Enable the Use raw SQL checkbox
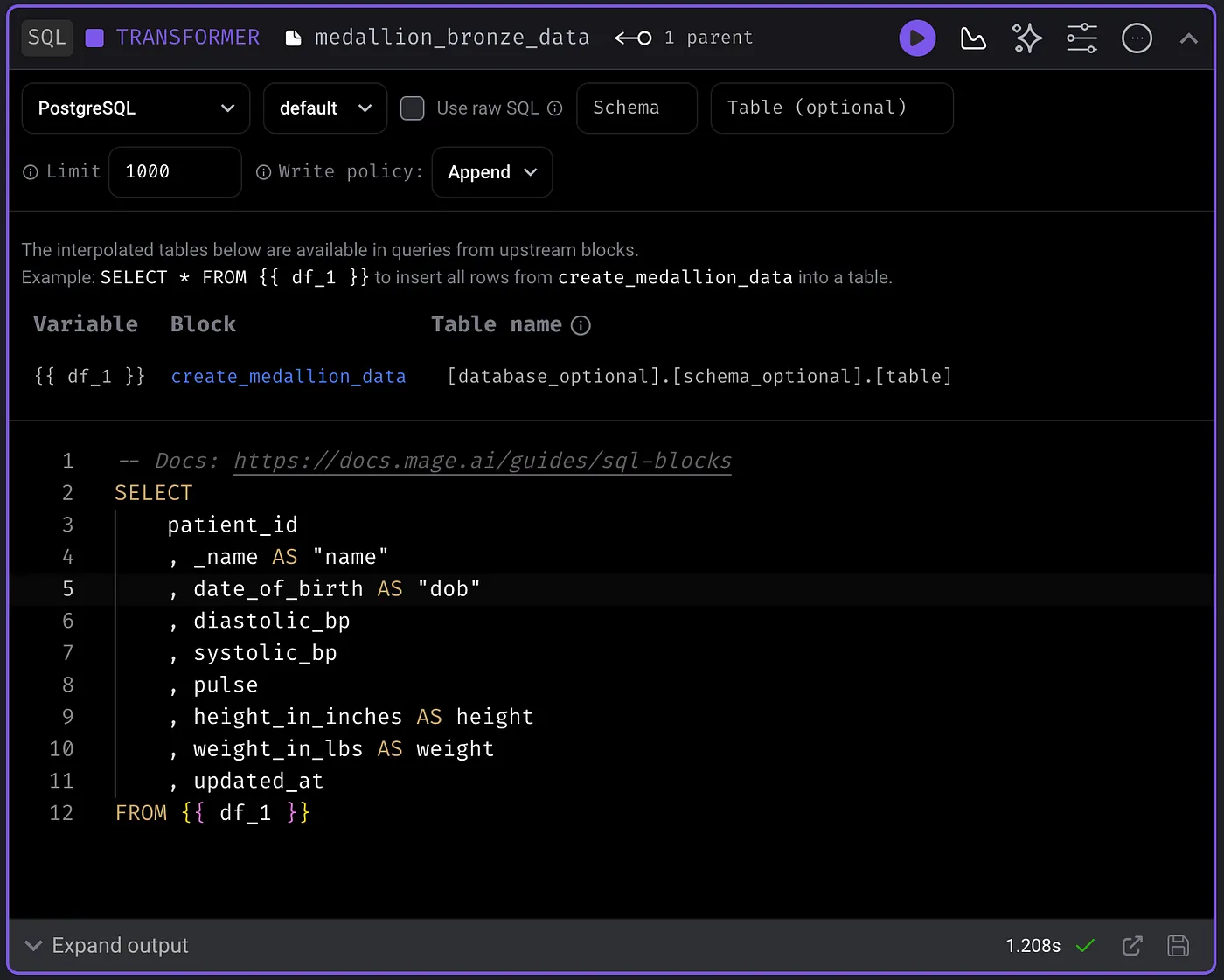The image size is (1224, 980). coord(413,108)
